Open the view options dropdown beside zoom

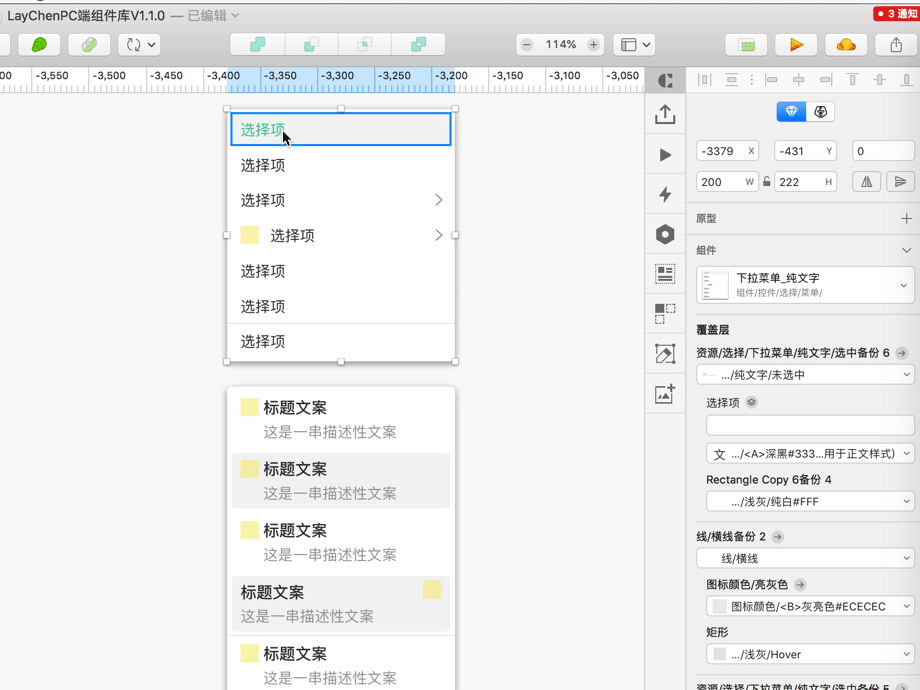pos(636,44)
